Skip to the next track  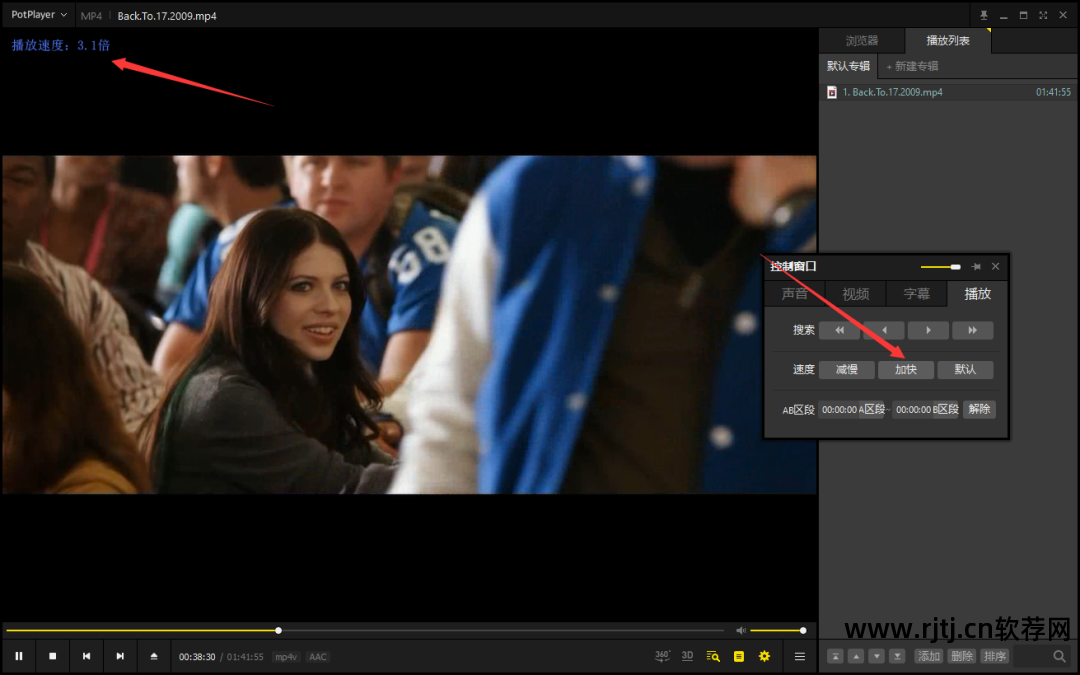pos(120,656)
